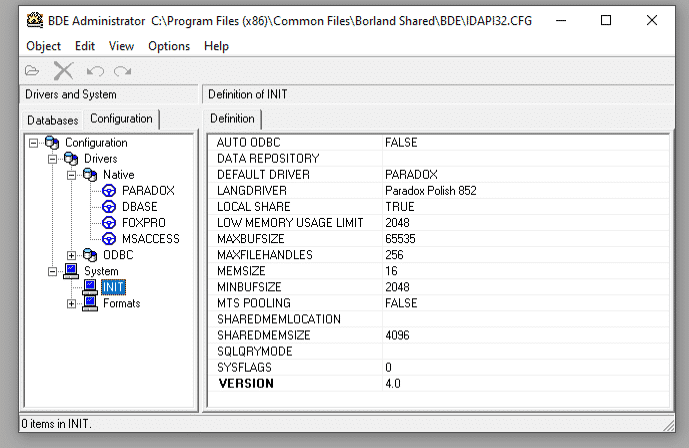Click the BDE Administrator title bar icon
Image resolution: width=689 pixels, height=448 pixels.
click(34, 20)
